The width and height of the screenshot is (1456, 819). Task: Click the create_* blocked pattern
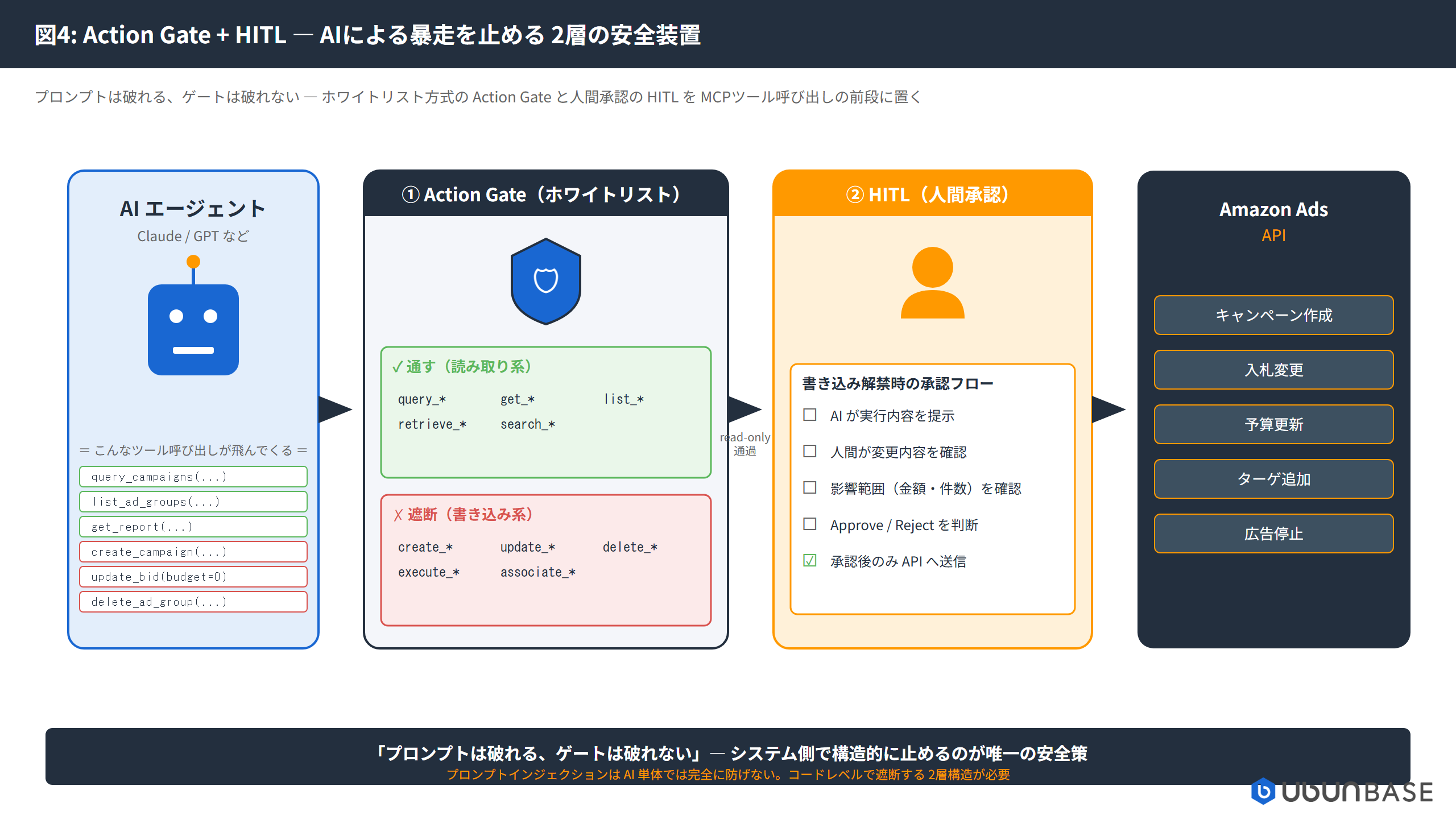pos(425,547)
